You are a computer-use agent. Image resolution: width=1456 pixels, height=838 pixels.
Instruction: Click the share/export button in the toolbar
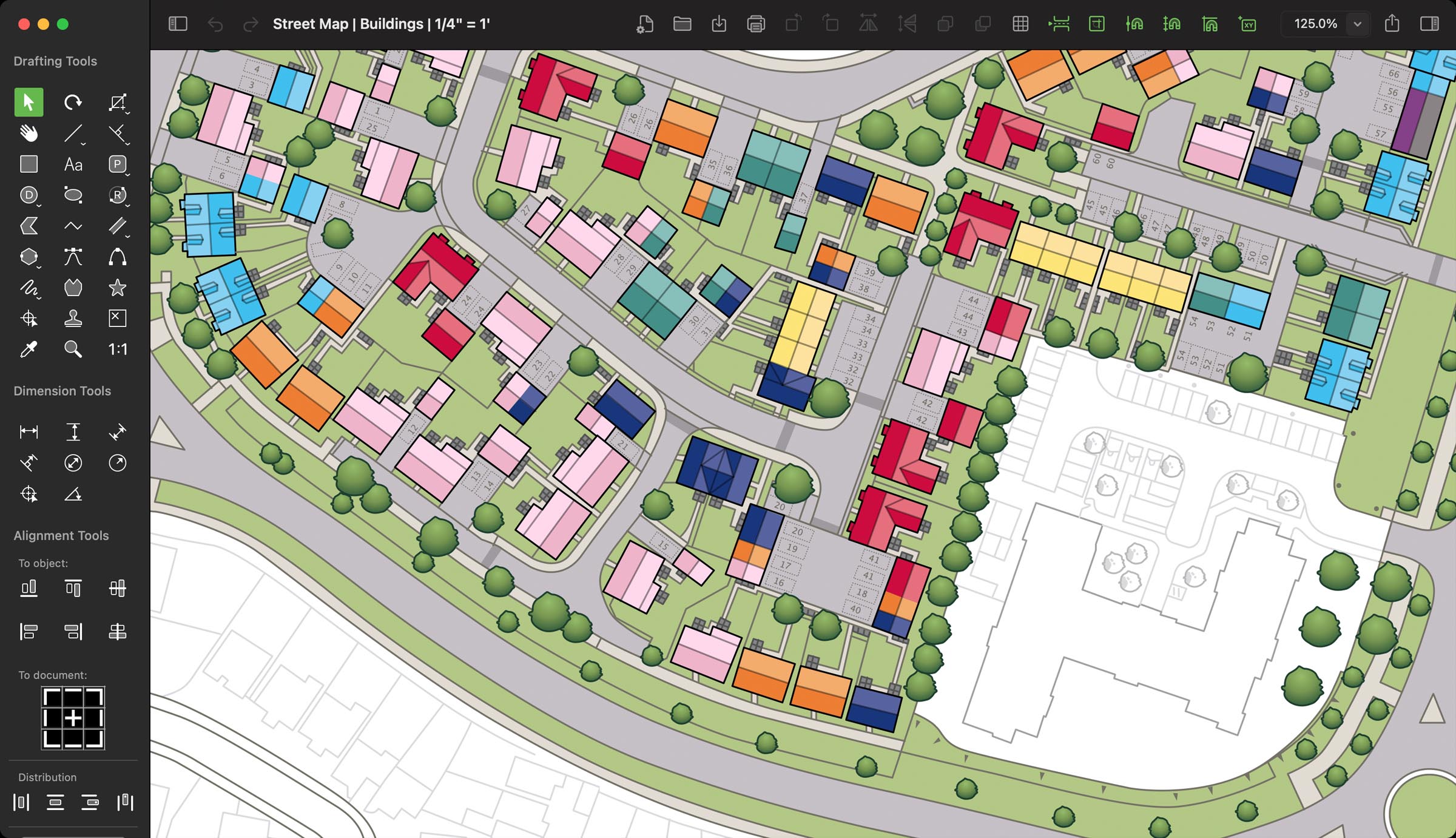click(1392, 24)
